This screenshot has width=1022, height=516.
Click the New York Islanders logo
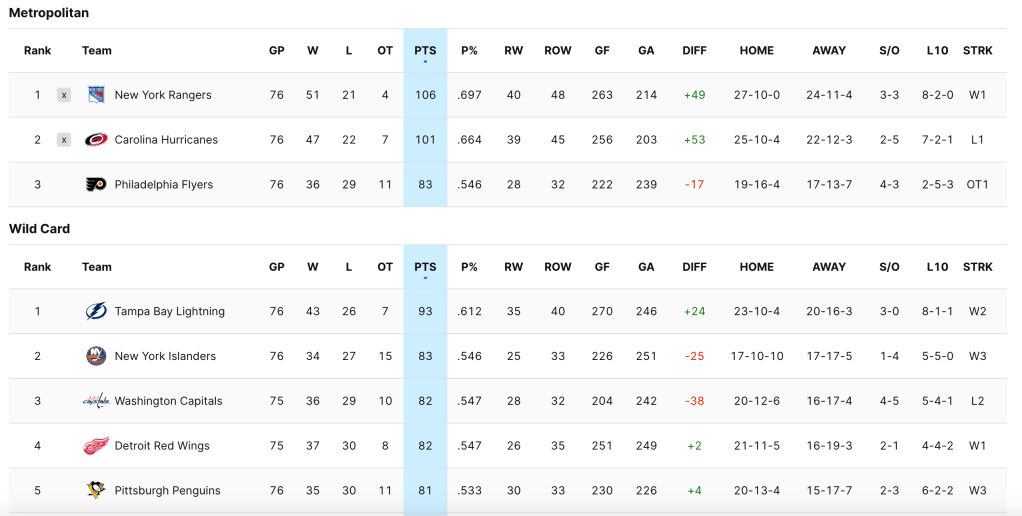click(x=96, y=356)
